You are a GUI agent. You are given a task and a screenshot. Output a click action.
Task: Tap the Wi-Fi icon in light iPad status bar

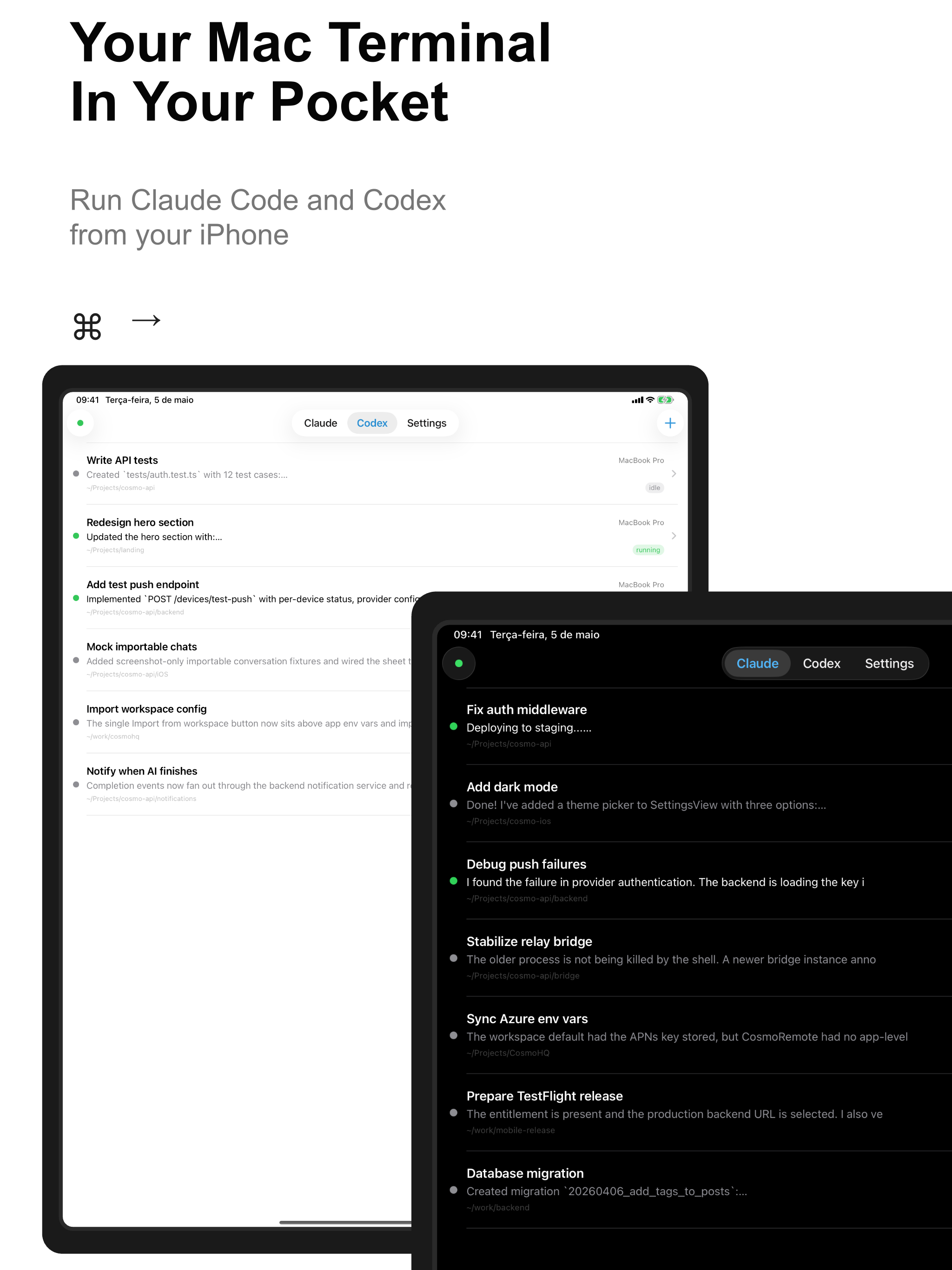coord(650,400)
